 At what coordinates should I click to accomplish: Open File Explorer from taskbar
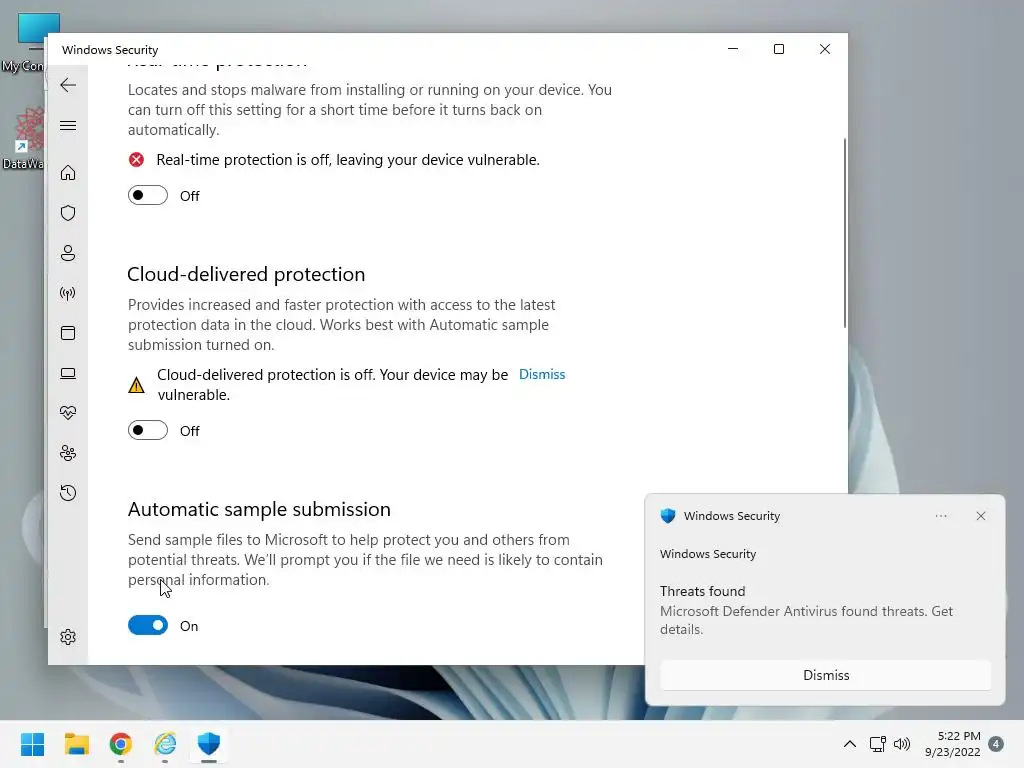(77, 744)
